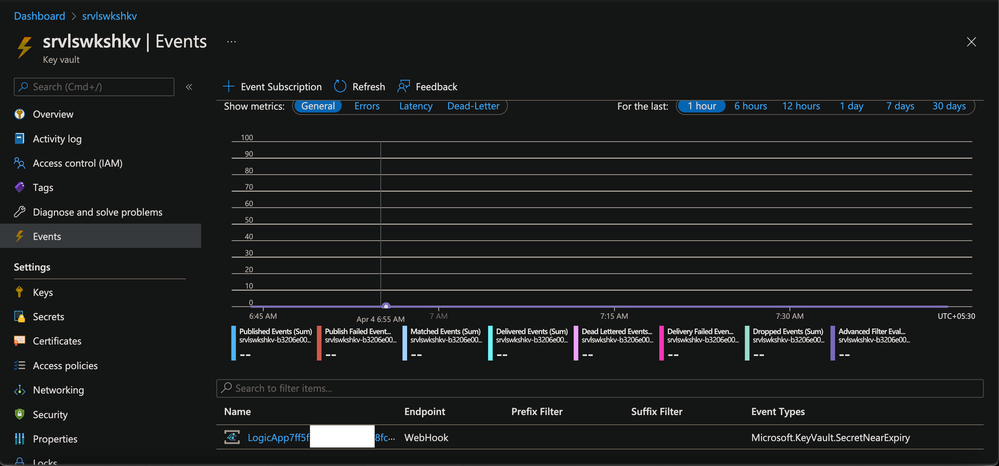999x466 pixels.
Task: Click the Dropped Events legend swatch
Action: click(747, 344)
